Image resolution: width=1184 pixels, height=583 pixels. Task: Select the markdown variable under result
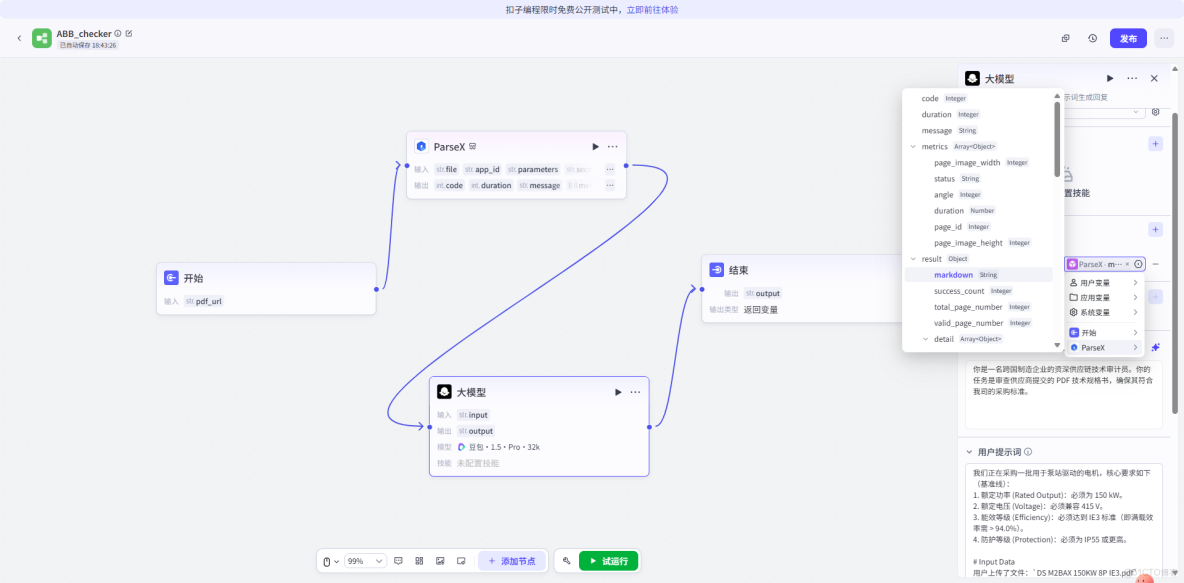[953, 274]
